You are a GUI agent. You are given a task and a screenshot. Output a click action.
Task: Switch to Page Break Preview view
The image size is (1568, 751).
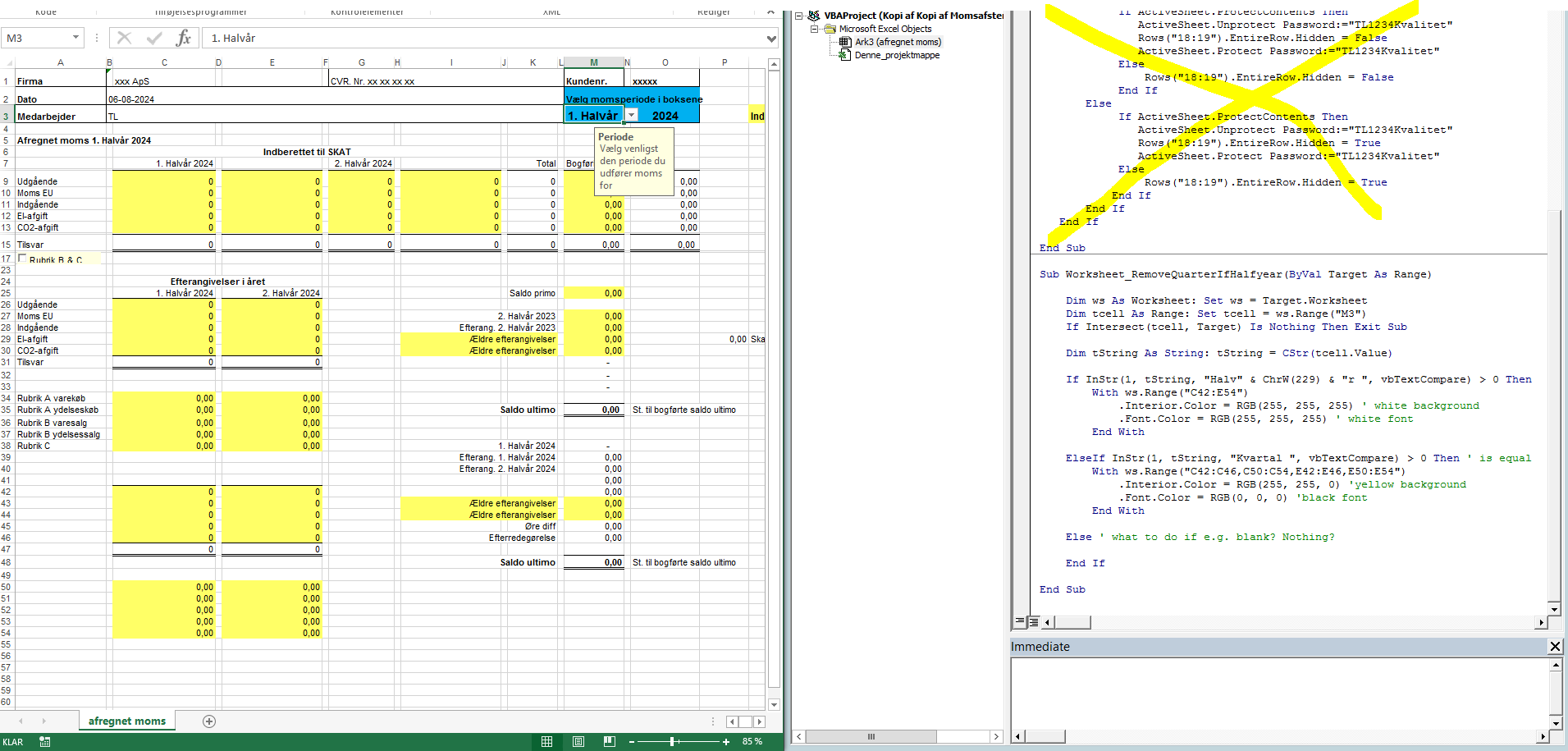click(x=610, y=742)
